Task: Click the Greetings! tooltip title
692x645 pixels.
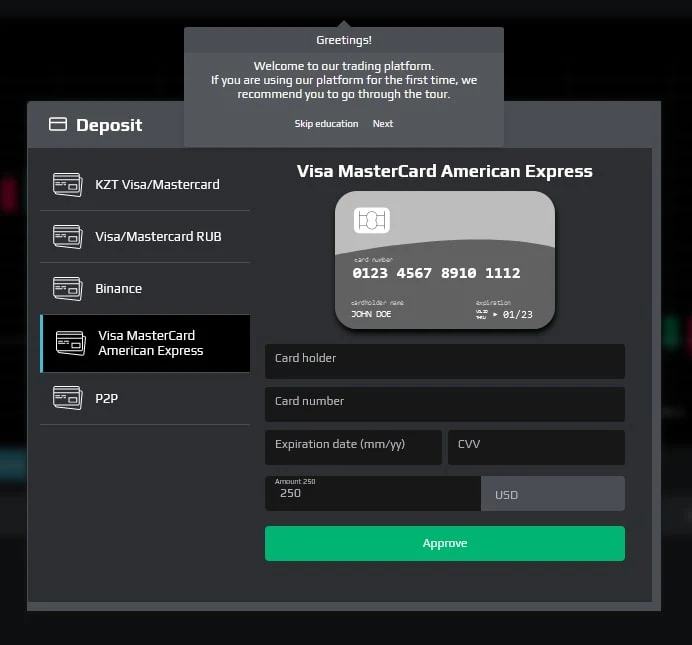Action: 344,40
